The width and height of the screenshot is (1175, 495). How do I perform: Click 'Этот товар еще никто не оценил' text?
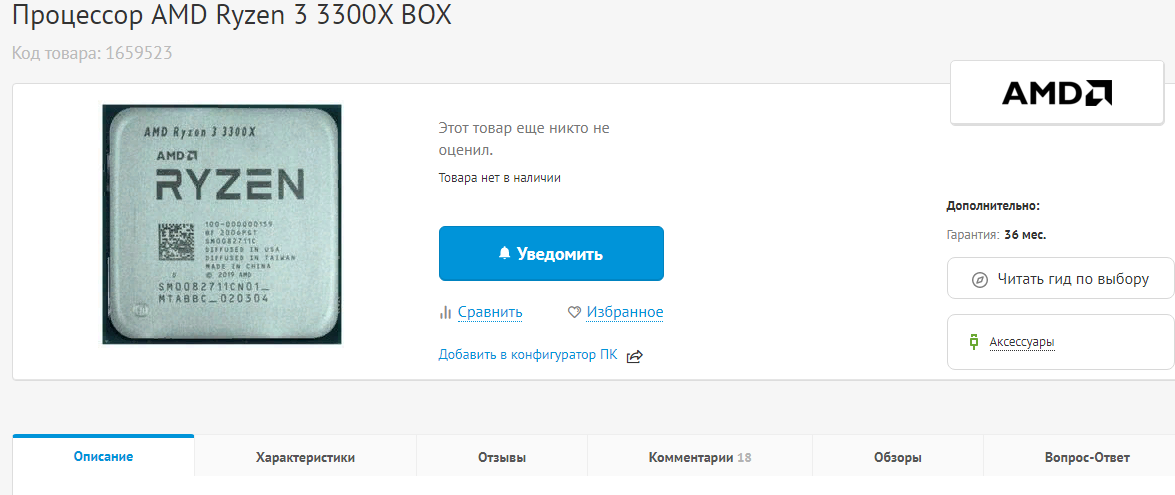pyautogui.click(x=524, y=139)
